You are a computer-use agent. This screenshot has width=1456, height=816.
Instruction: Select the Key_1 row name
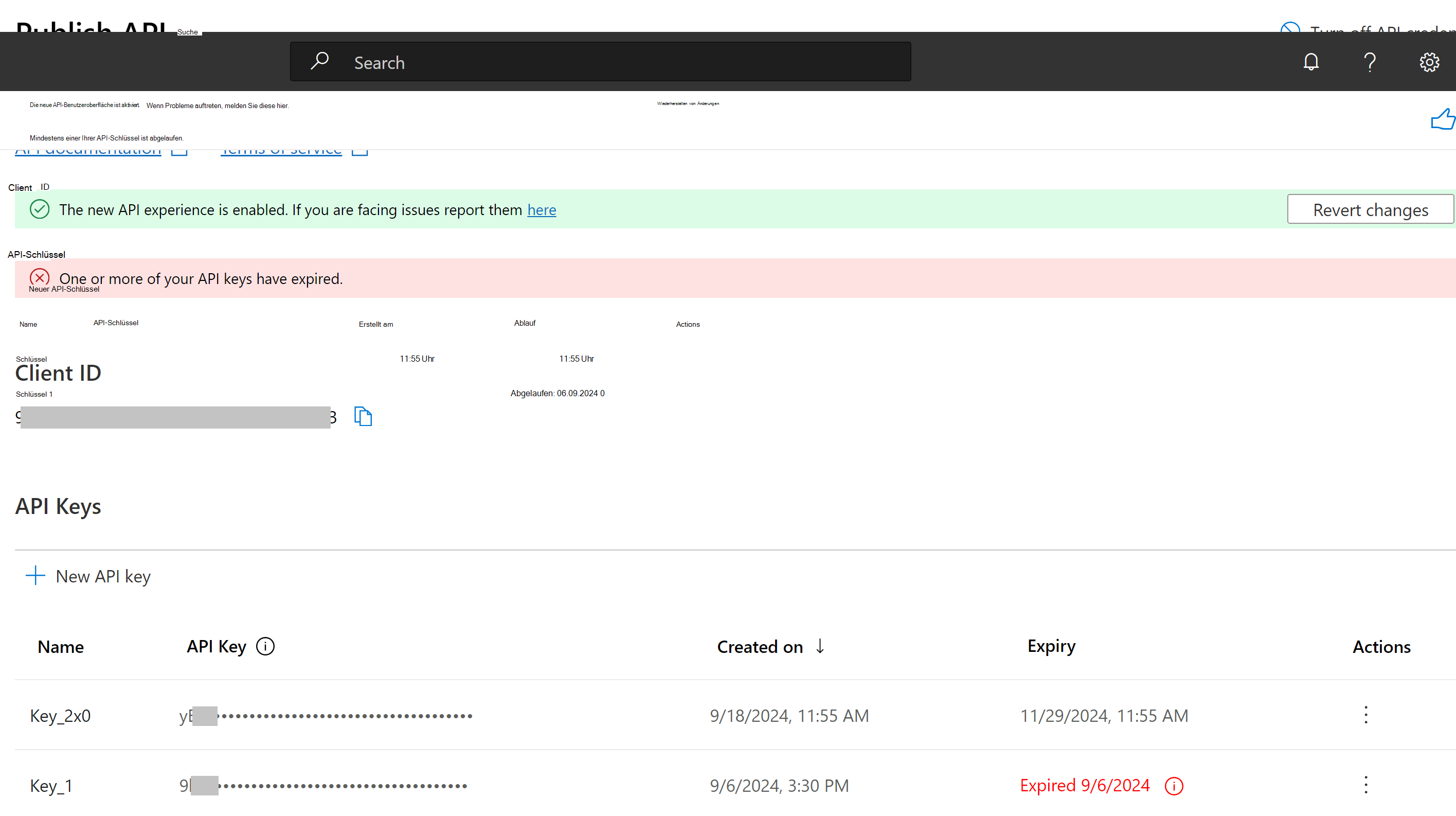coord(51,786)
